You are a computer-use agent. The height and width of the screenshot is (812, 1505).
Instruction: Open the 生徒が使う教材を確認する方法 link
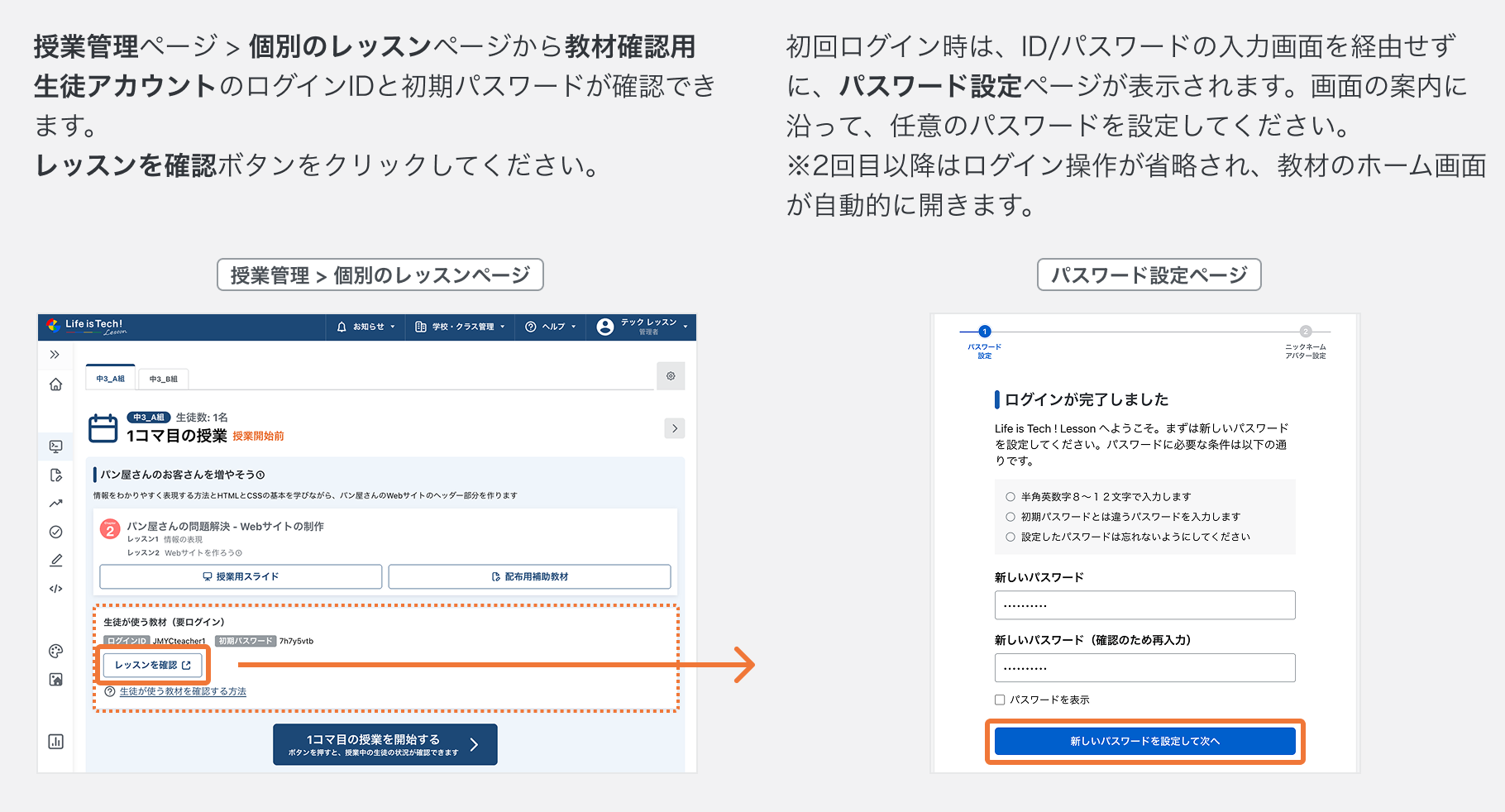click(184, 691)
